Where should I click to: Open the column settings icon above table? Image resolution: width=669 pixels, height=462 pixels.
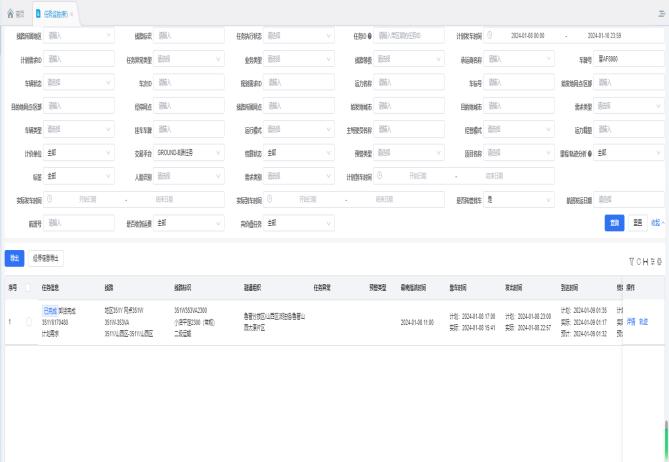pyautogui.click(x=659, y=261)
